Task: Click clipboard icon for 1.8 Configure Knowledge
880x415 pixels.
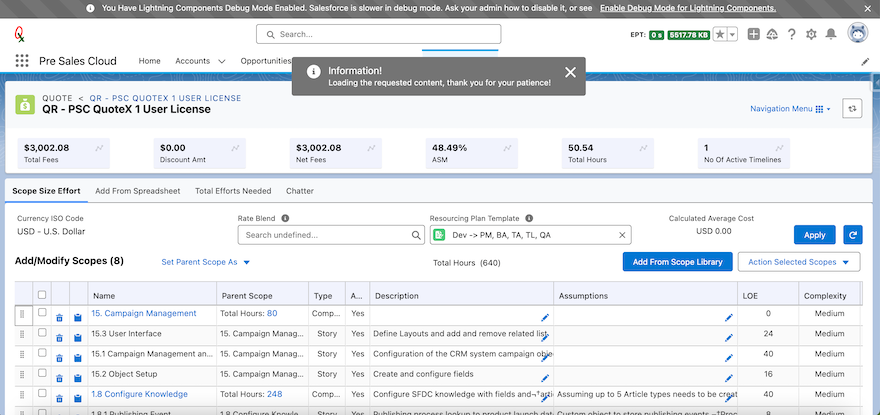Action: tap(77, 398)
